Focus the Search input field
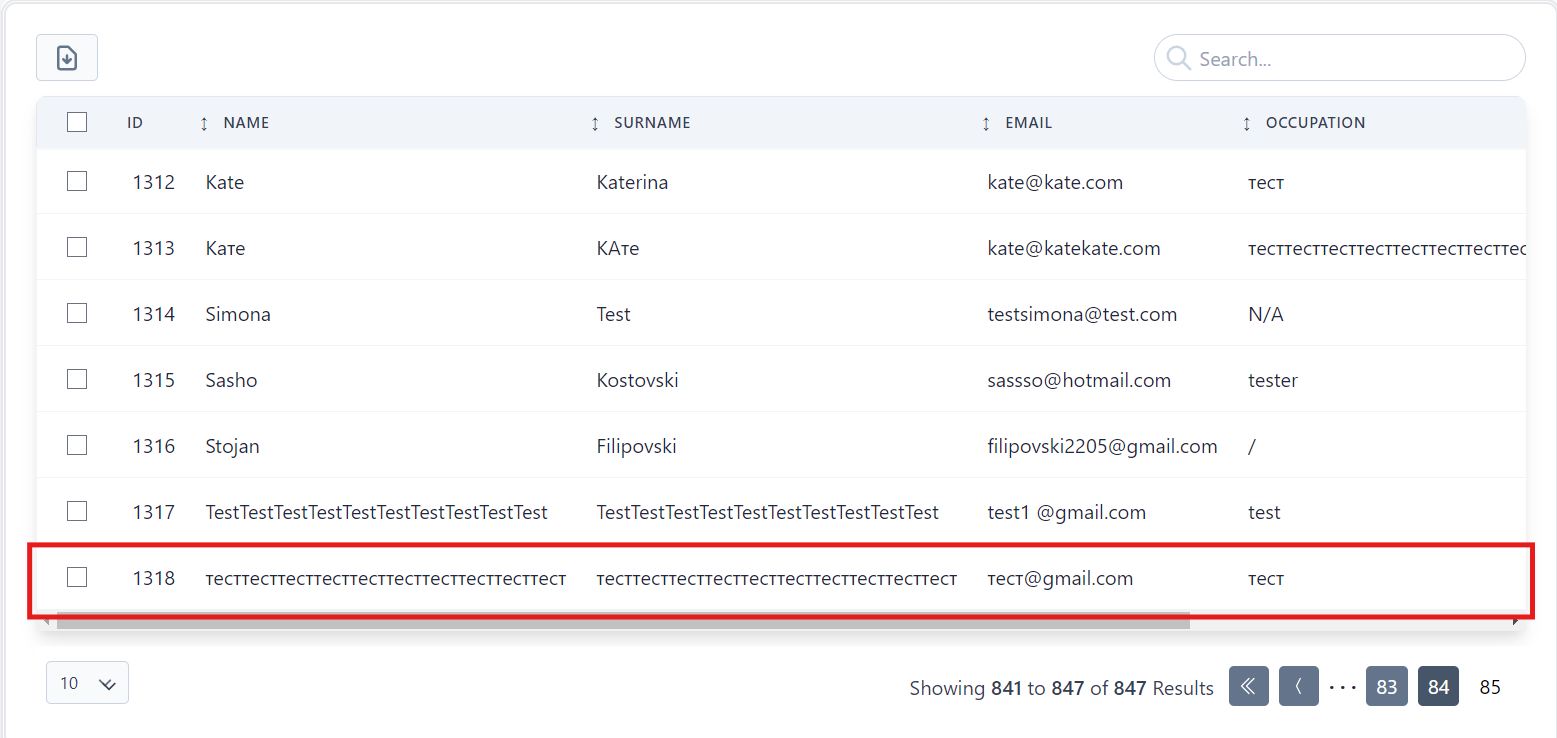Viewport: 1557px width, 738px height. pyautogui.click(x=1350, y=59)
